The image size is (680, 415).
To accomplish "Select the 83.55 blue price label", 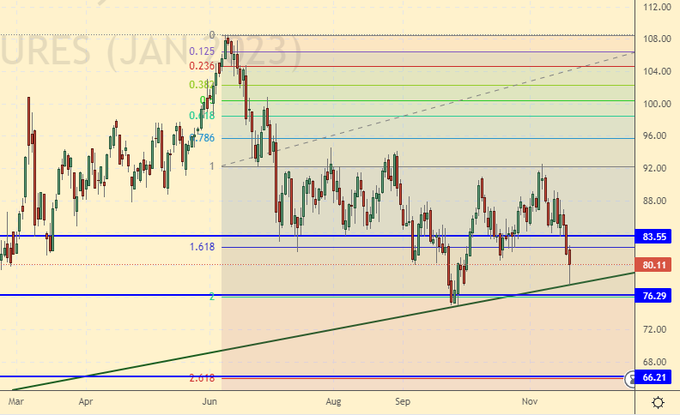I will pyautogui.click(x=655, y=237).
